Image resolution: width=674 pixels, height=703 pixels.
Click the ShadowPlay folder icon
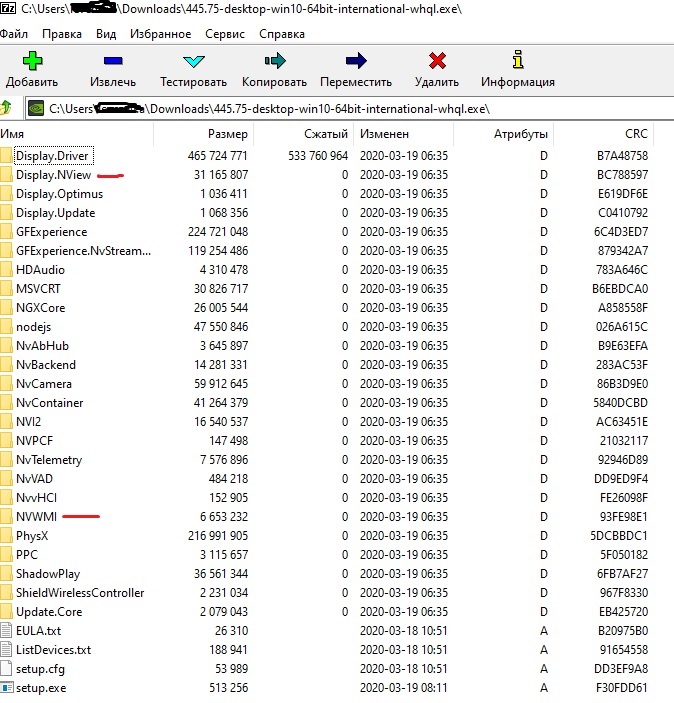coord(6,573)
